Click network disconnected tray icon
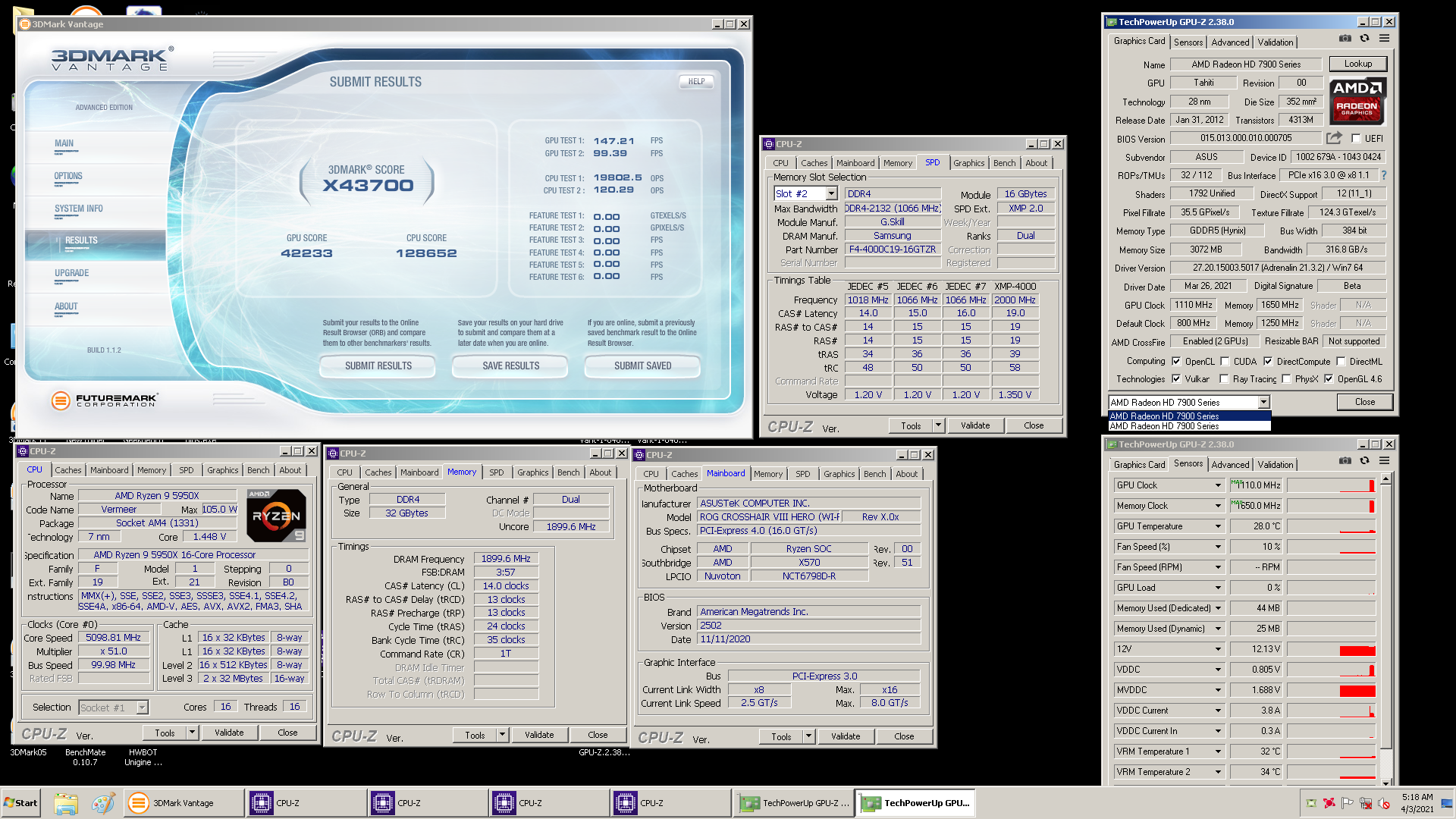 click(x=1366, y=803)
